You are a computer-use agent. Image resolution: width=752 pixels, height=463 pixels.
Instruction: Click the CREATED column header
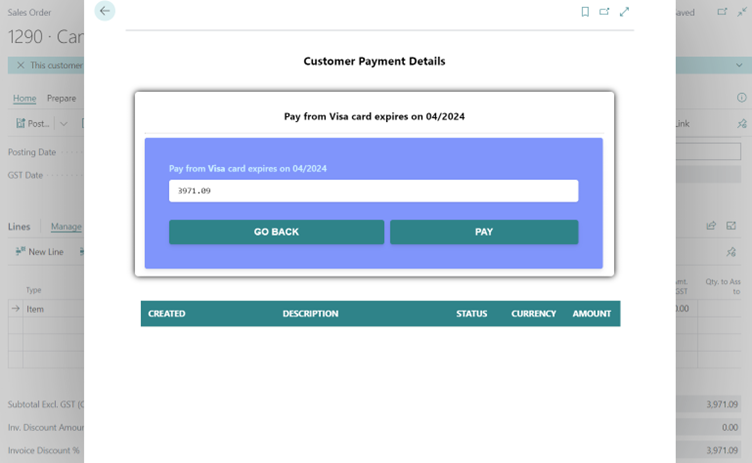[166, 313]
